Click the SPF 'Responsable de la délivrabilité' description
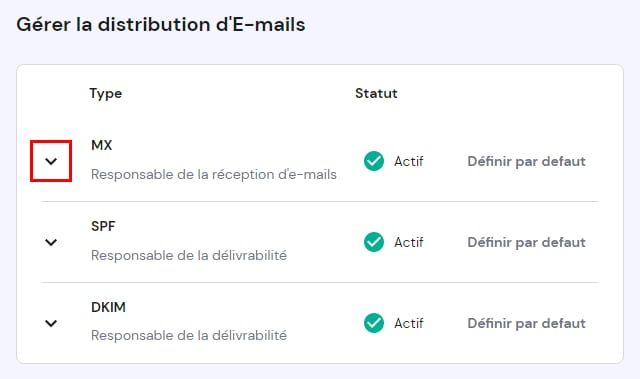 click(189, 255)
